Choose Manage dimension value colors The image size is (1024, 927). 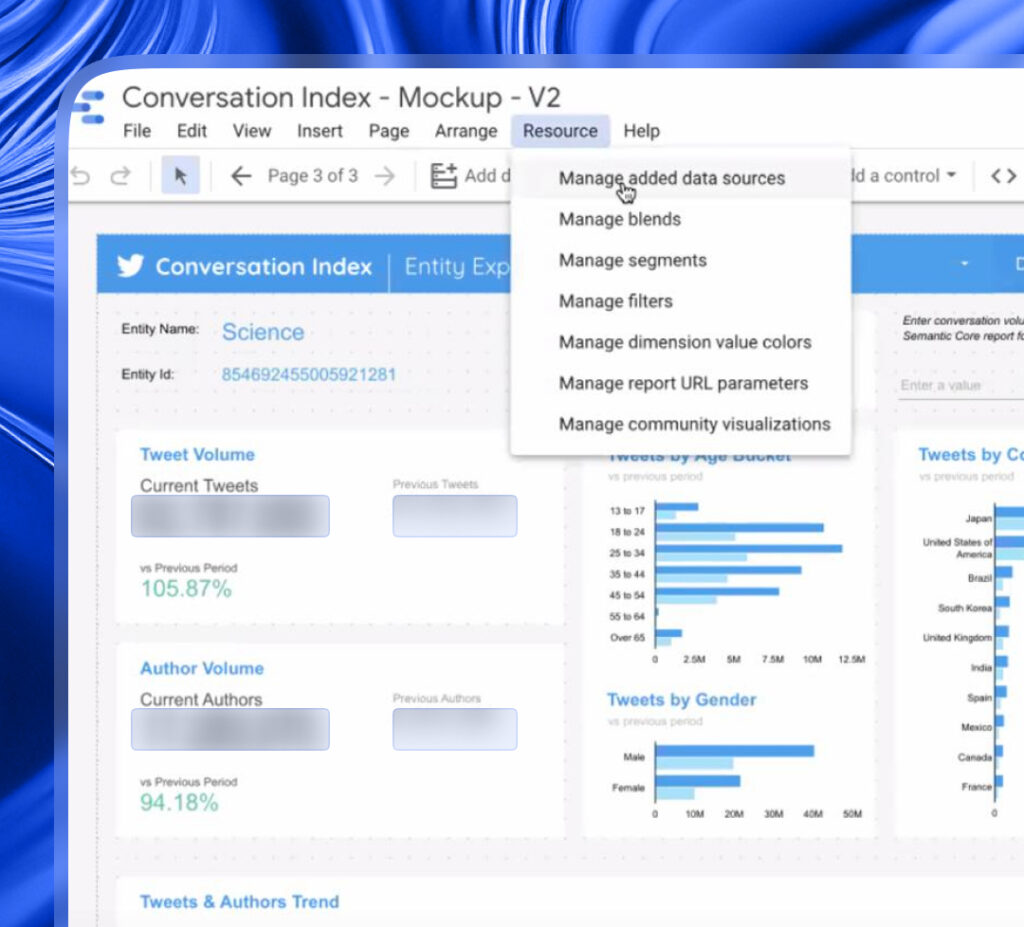click(681, 342)
